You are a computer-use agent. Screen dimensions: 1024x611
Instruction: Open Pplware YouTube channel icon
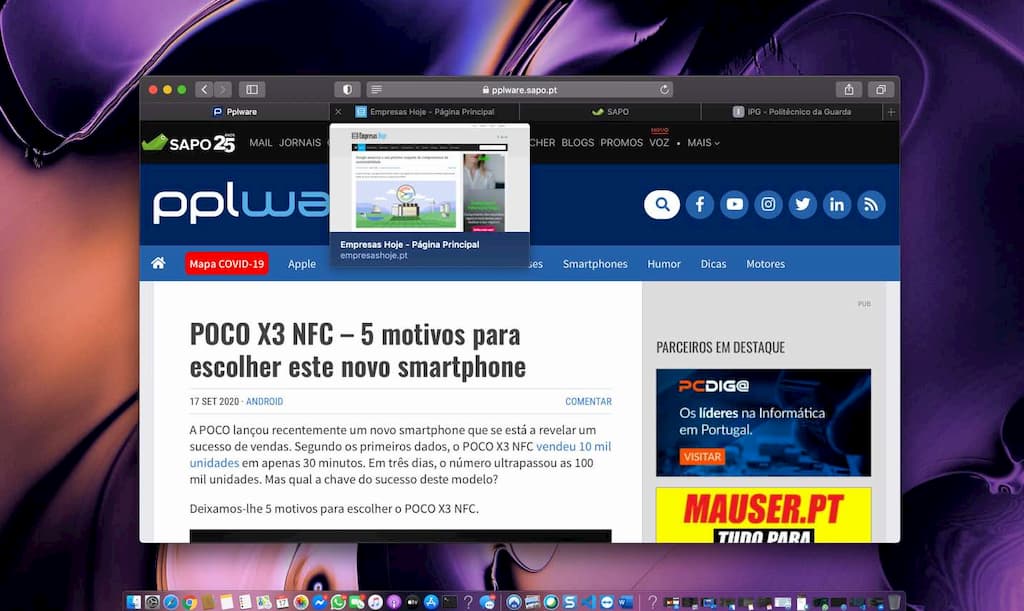(734, 204)
